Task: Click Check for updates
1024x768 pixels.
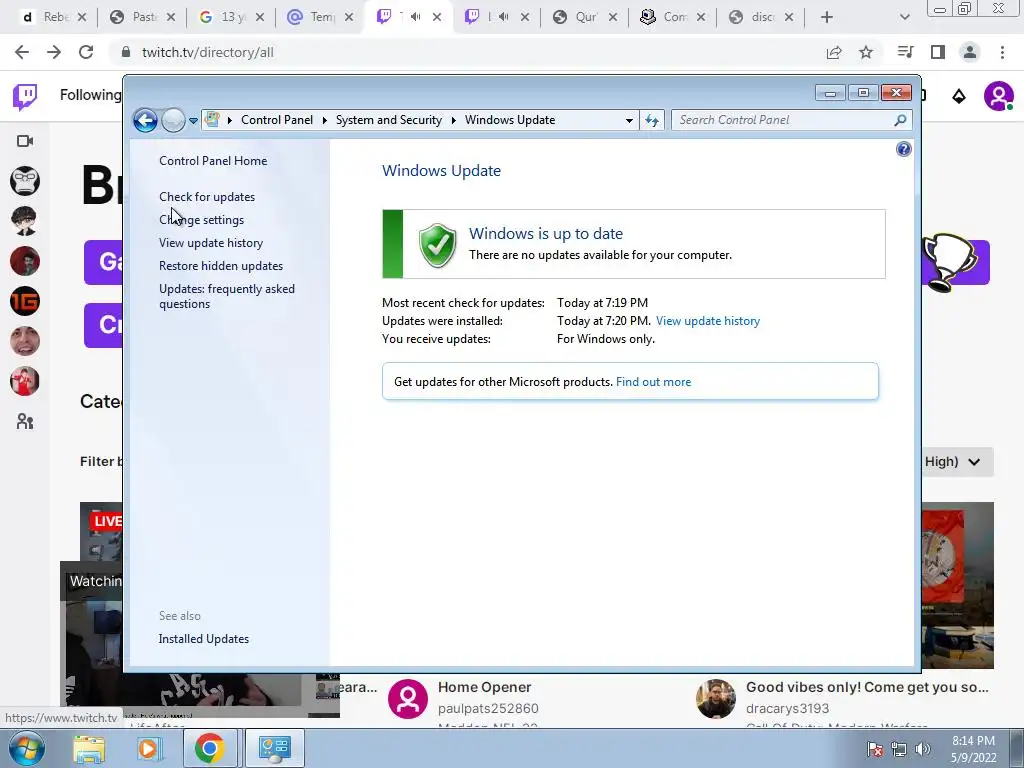Action: 207,197
